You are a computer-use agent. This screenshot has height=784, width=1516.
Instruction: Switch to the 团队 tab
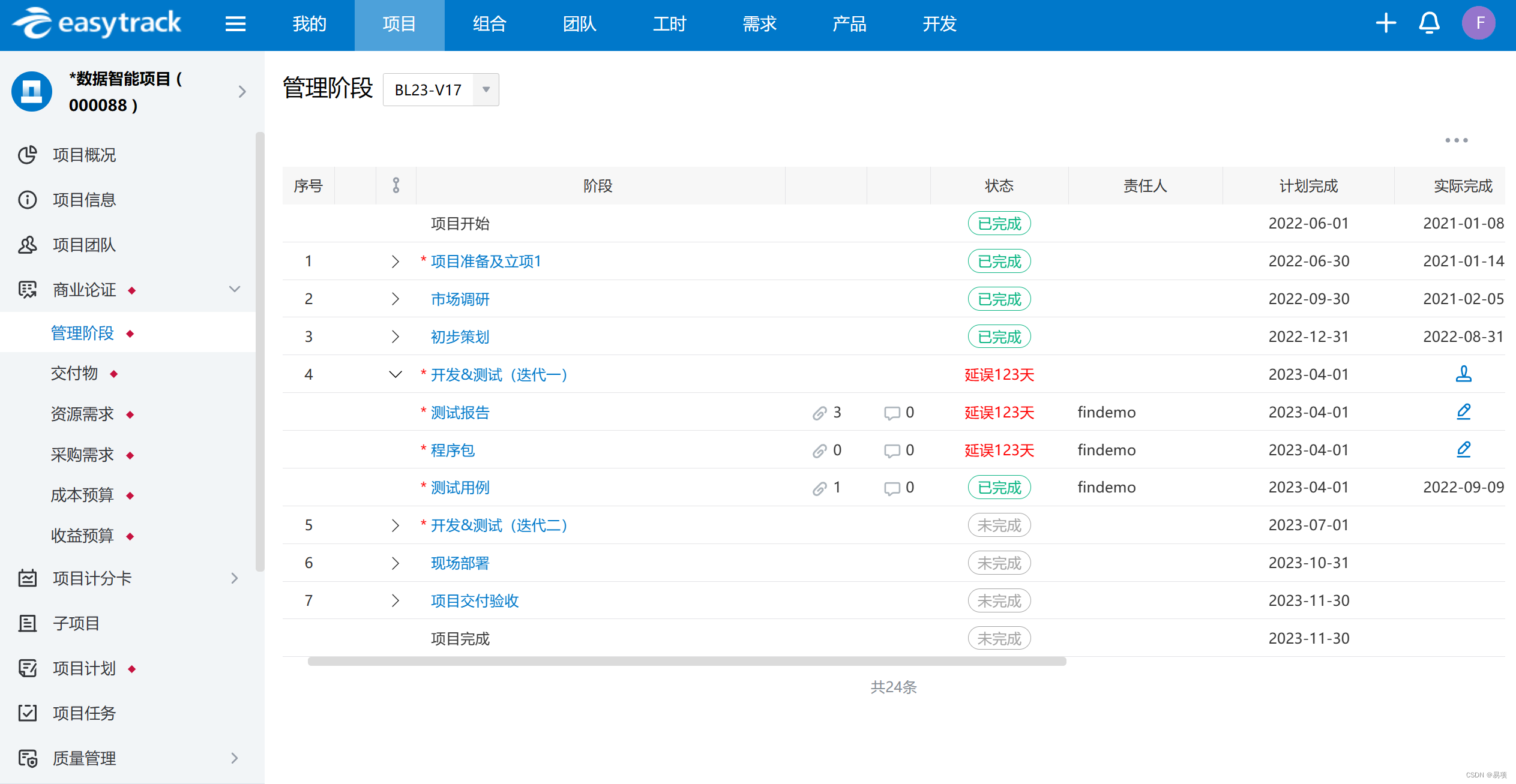[x=580, y=24]
